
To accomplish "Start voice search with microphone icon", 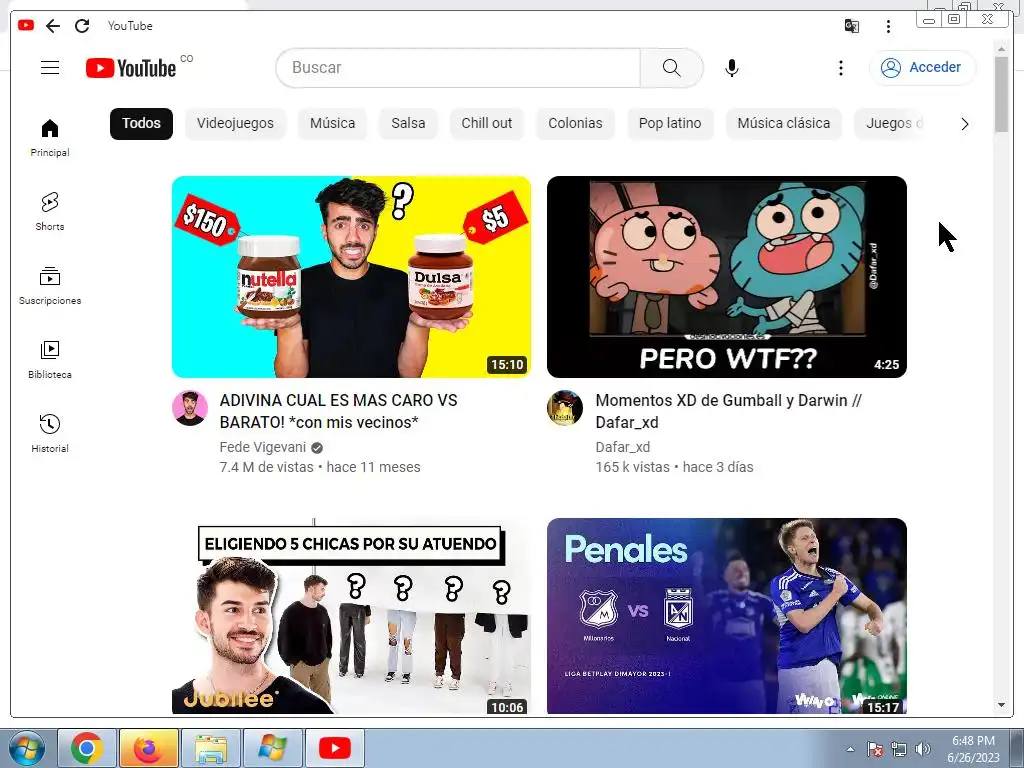I will click(x=731, y=67).
